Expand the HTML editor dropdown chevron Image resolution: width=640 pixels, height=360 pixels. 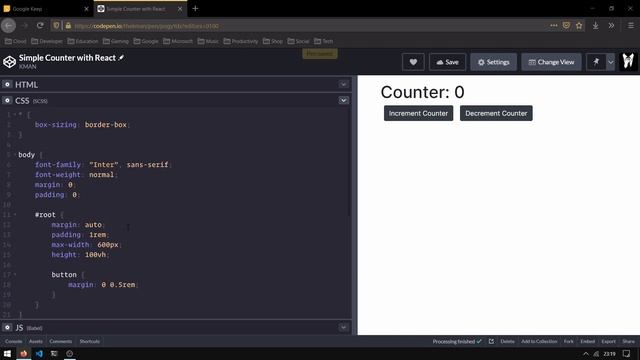coord(343,84)
